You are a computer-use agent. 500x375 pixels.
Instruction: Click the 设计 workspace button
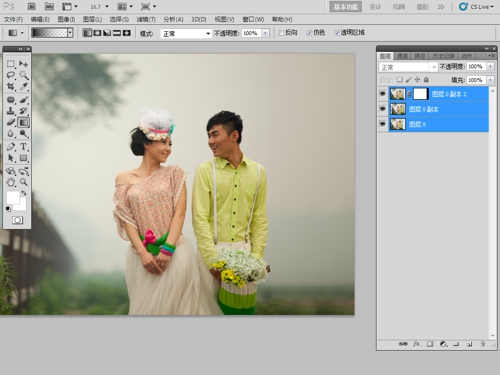pos(375,7)
